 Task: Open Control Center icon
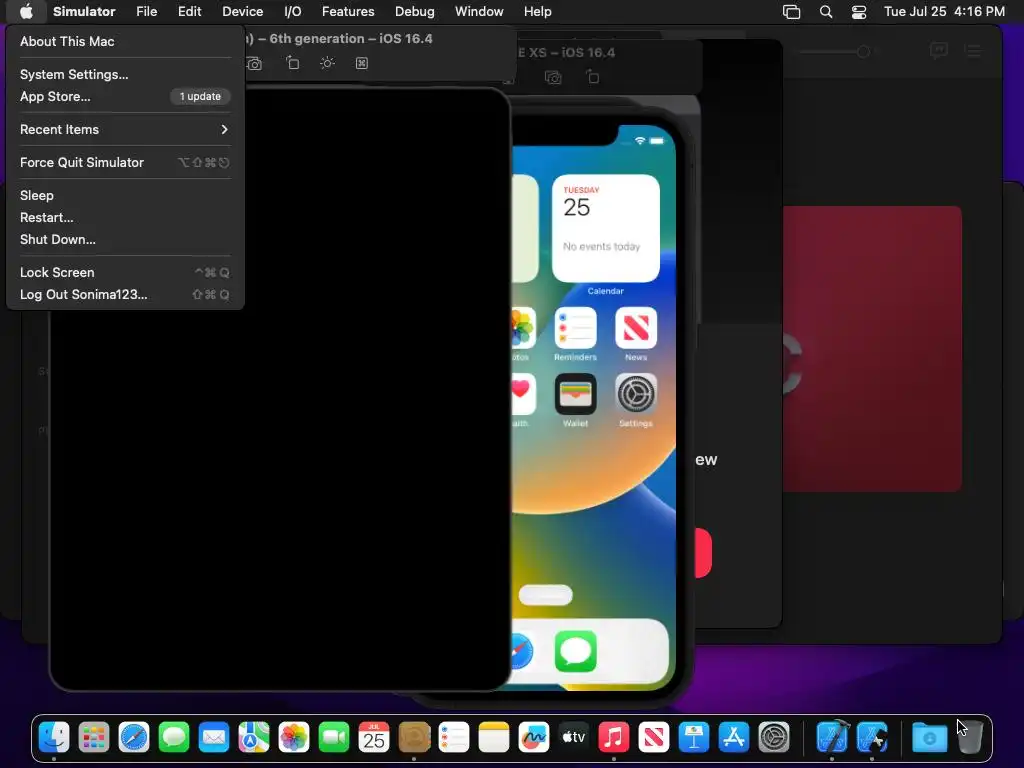coord(859,12)
